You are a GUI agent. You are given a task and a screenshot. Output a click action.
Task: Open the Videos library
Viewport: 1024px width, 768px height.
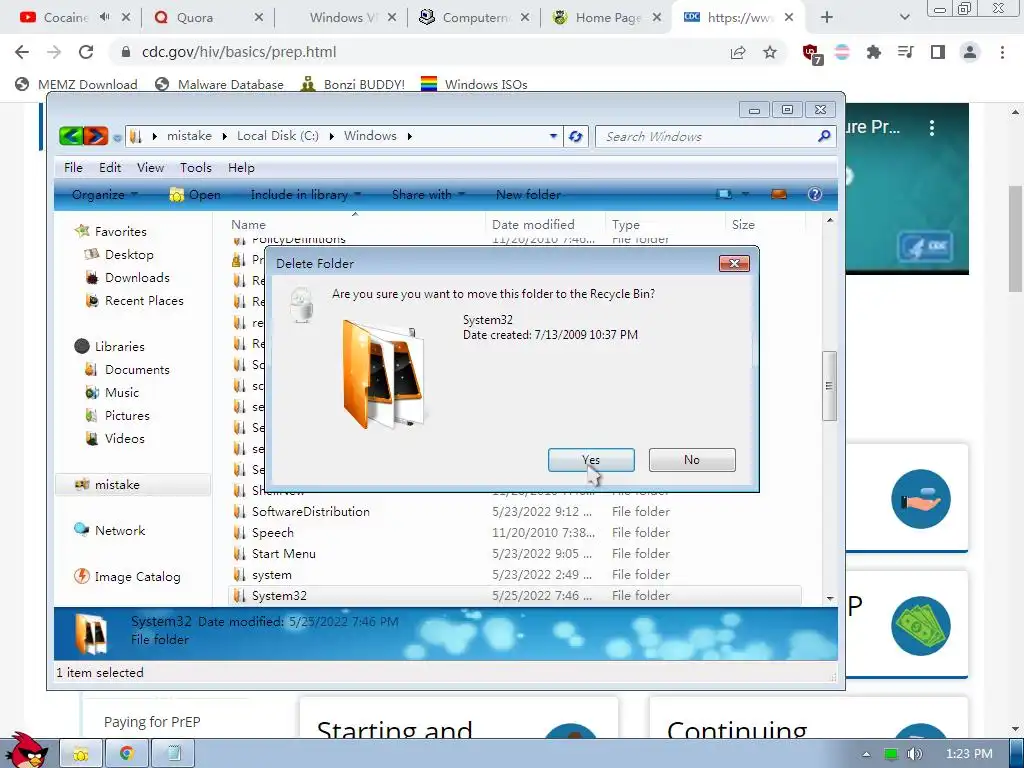click(124, 438)
